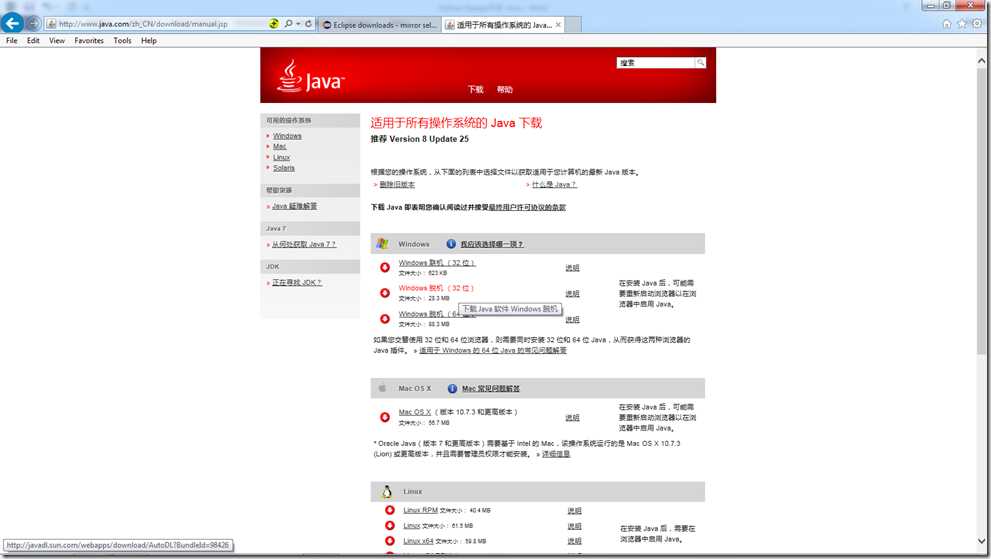
Task: Open the Favorites menu
Action: (x=88, y=40)
